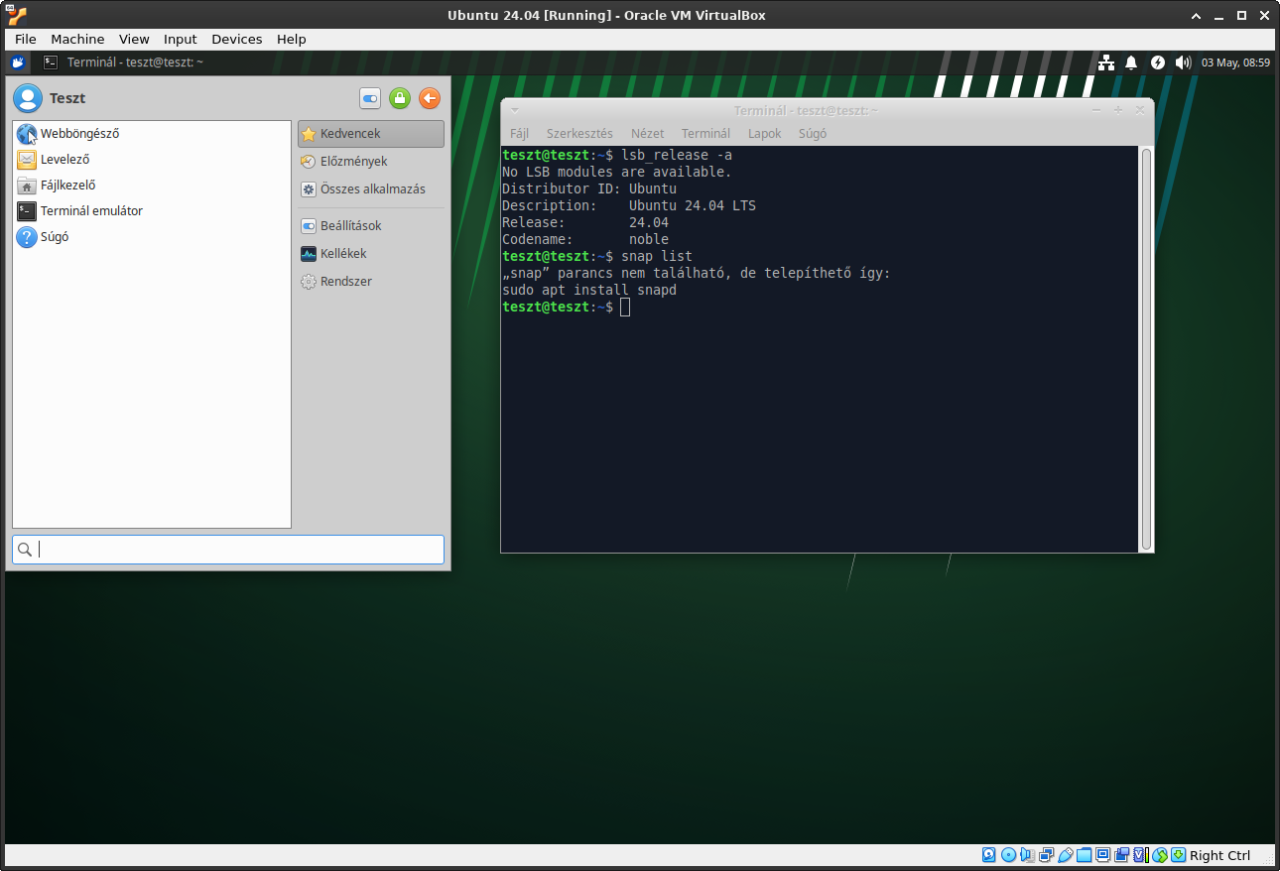Click the terminal vertical scrollbar

1146,349
